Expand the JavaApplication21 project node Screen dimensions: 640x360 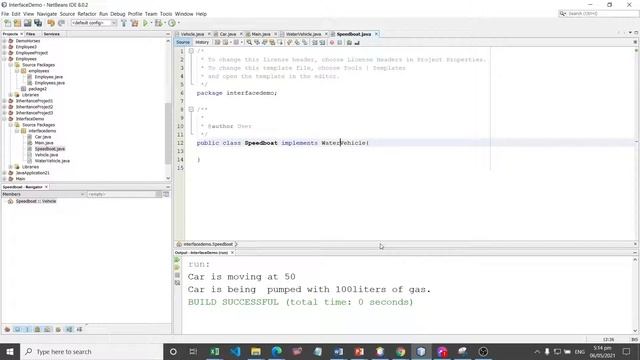4,173
